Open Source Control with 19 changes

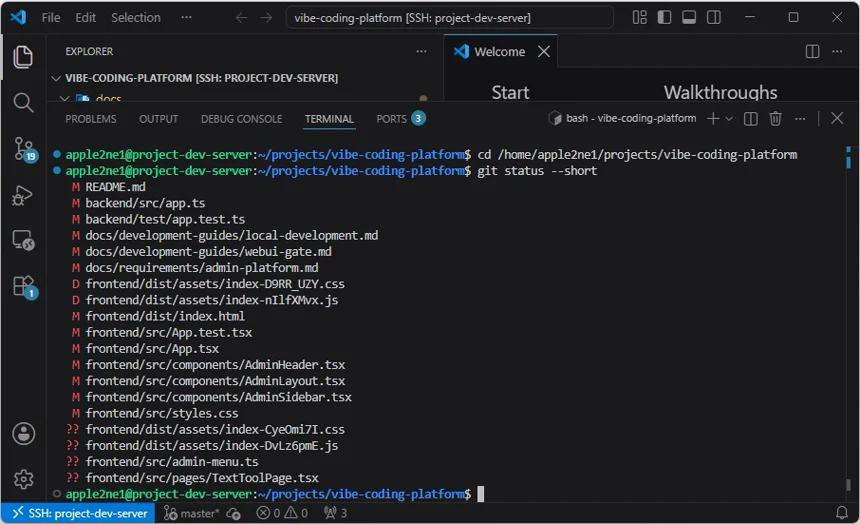24,149
